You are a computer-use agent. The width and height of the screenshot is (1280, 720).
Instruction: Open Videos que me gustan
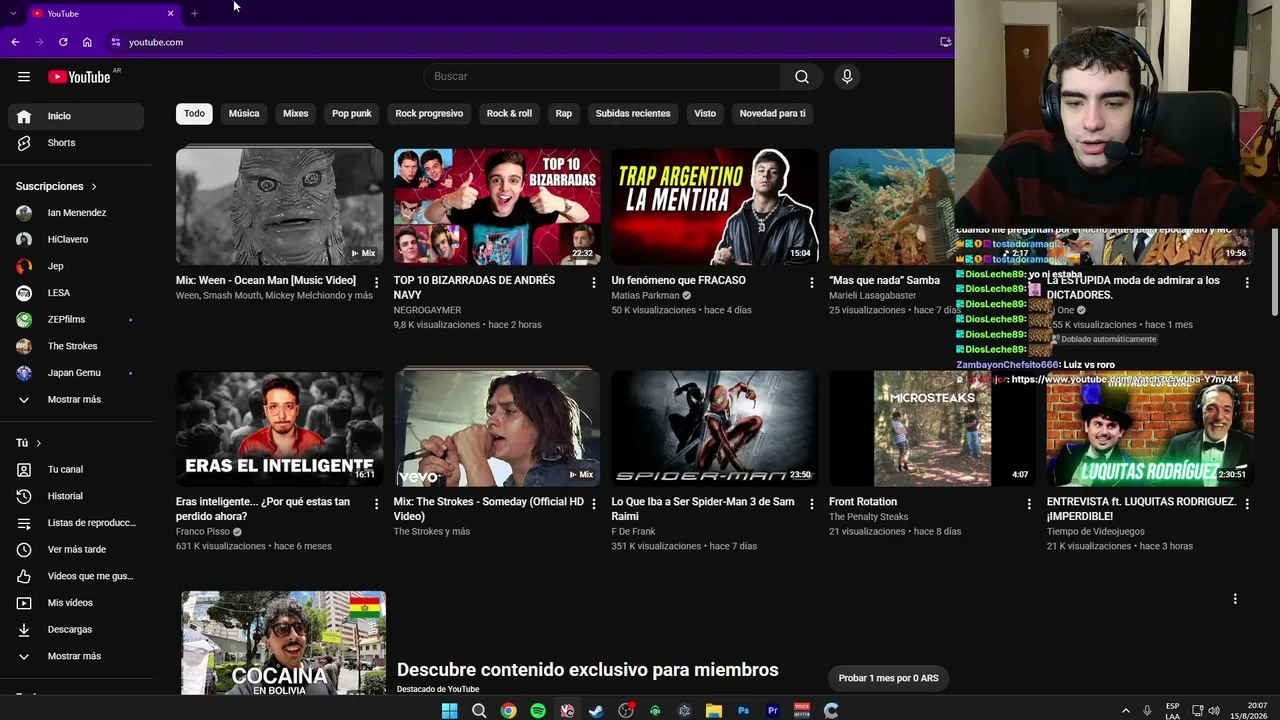[x=76, y=576]
